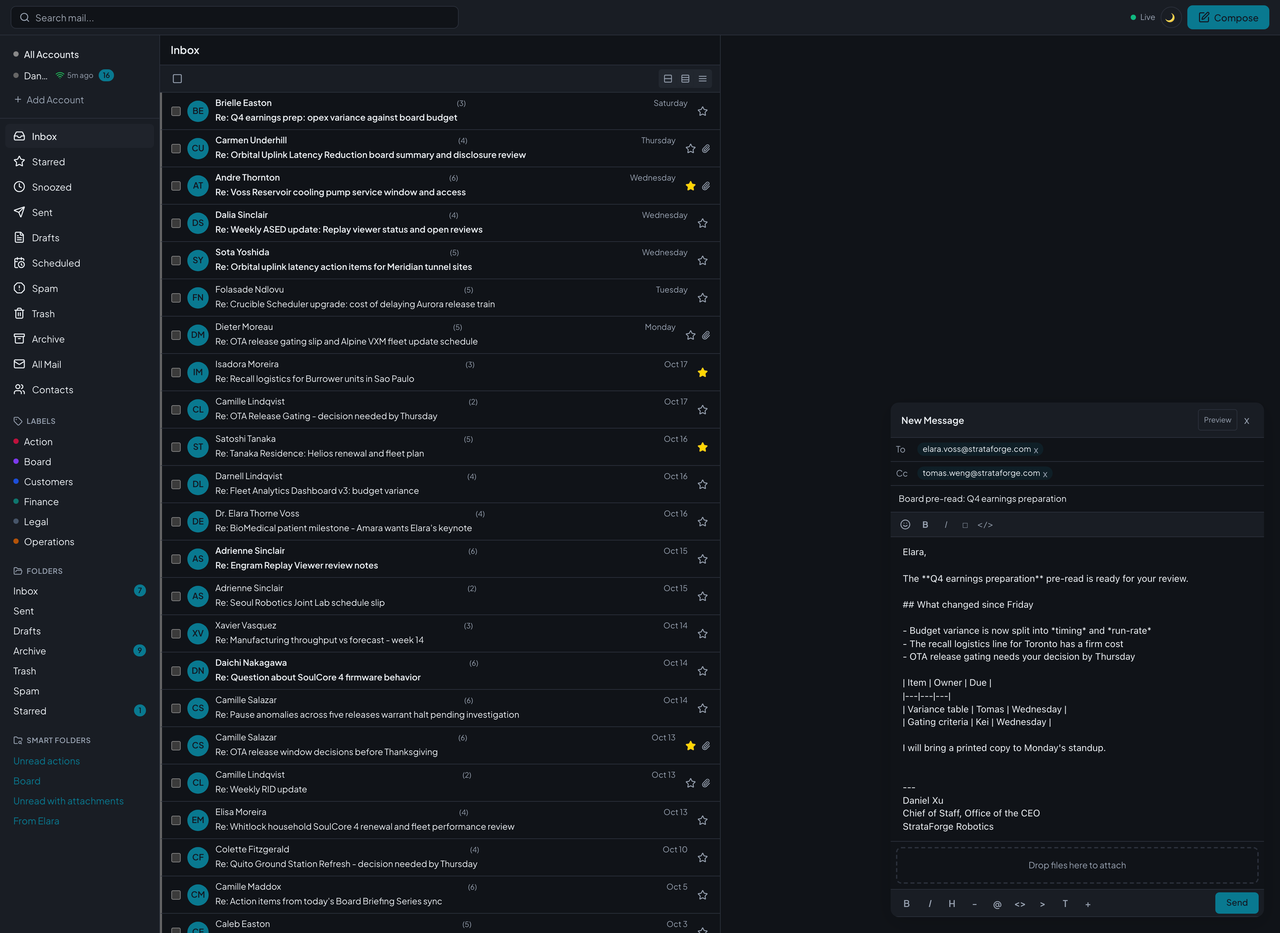Open the Archive mailbox with box icon
The width and height of the screenshot is (1280, 933).
click(x=80, y=339)
